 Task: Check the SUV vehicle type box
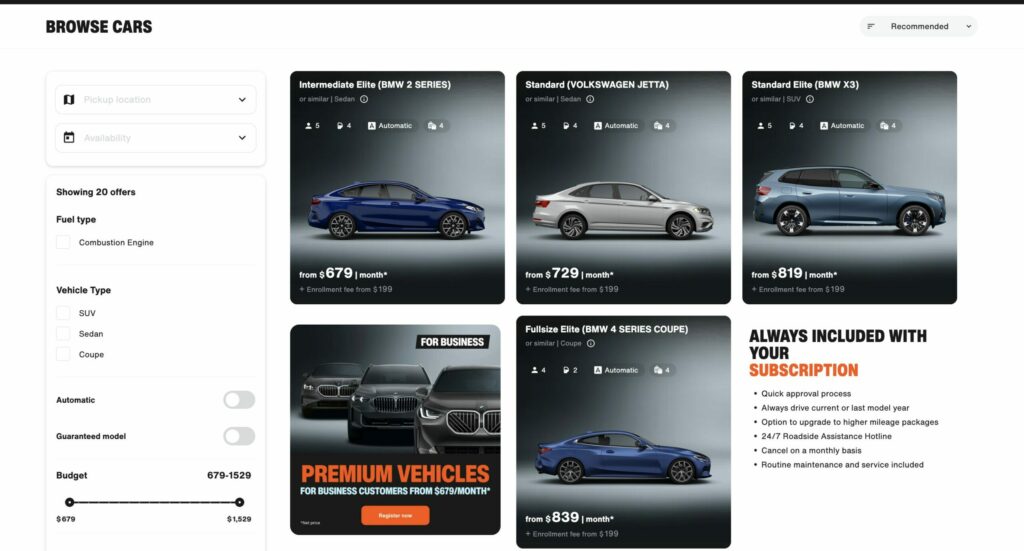63,313
